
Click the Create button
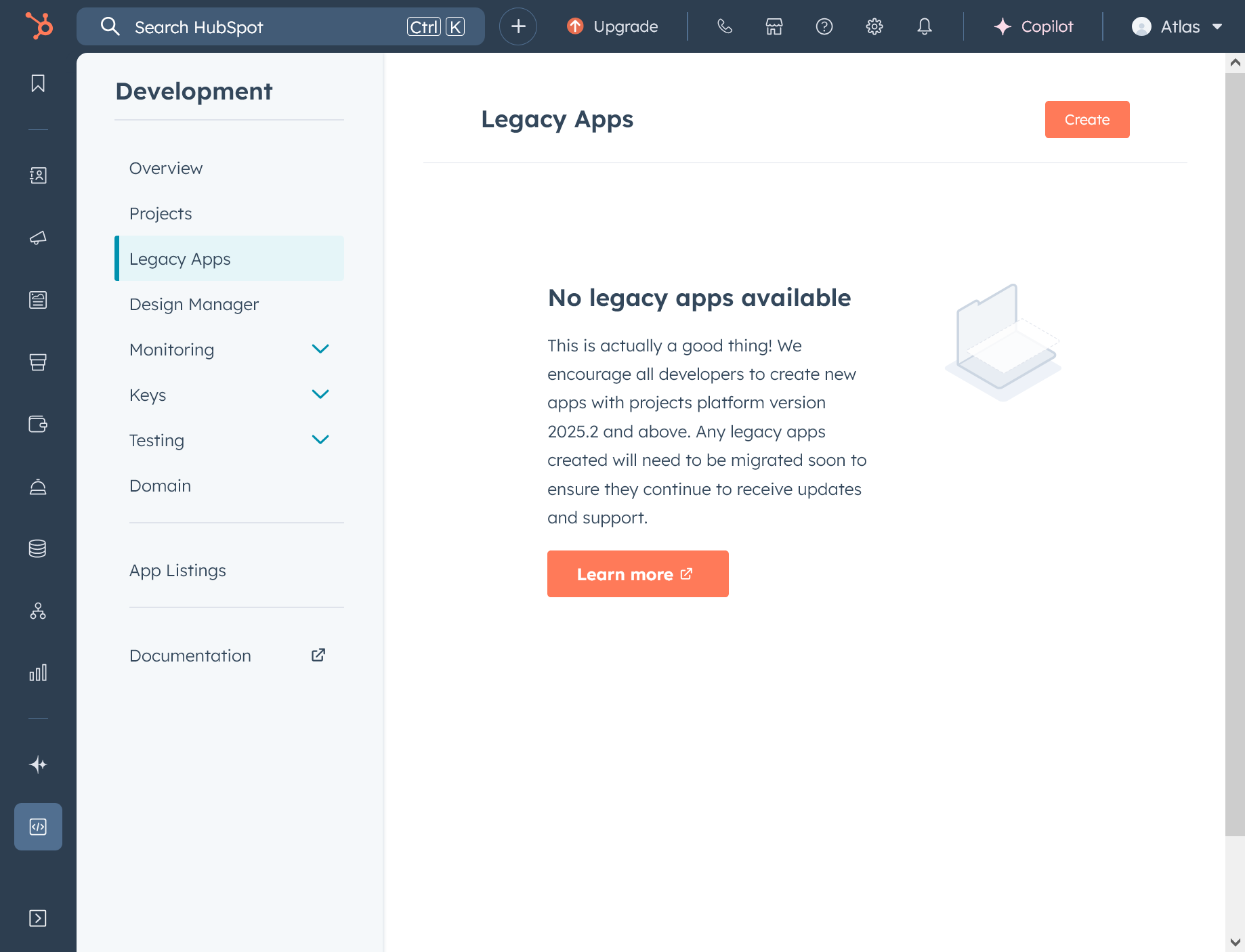coord(1087,119)
